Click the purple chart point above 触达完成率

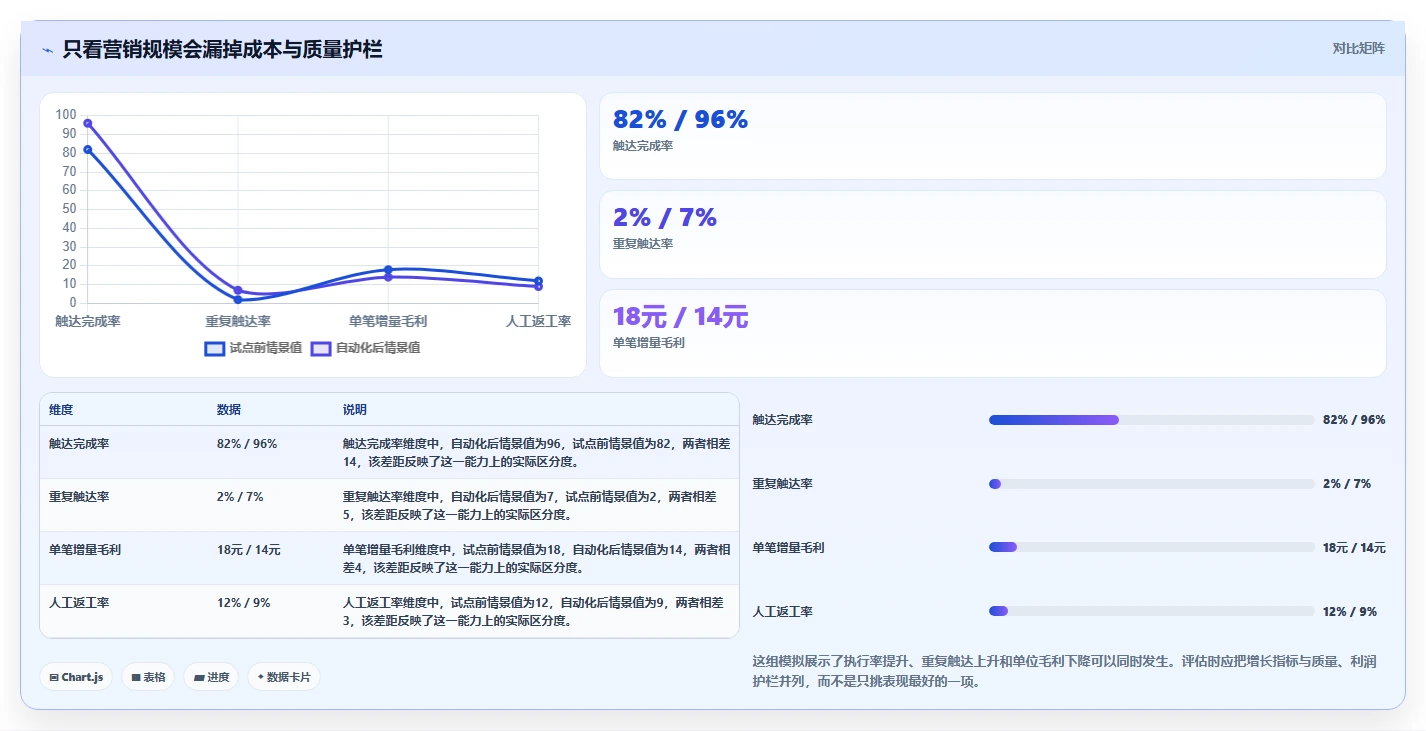(x=88, y=123)
